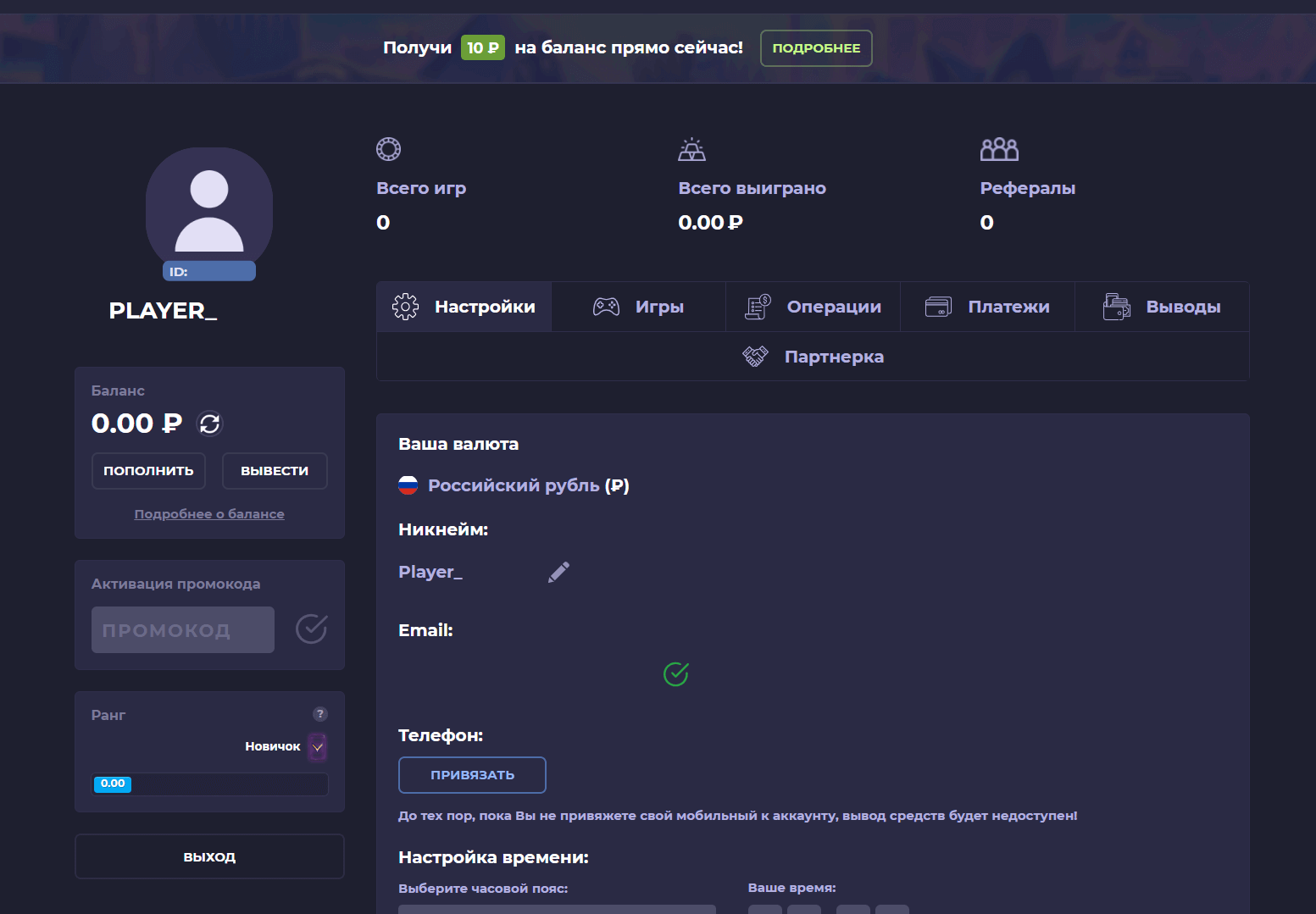Go to the Платежи tab
Viewport: 1316px width, 914px height.
pyautogui.click(x=988, y=307)
